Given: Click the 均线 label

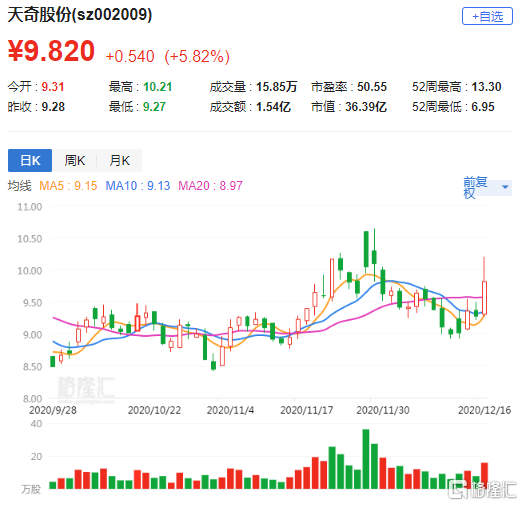Looking at the screenshot, I should (x=20, y=185).
